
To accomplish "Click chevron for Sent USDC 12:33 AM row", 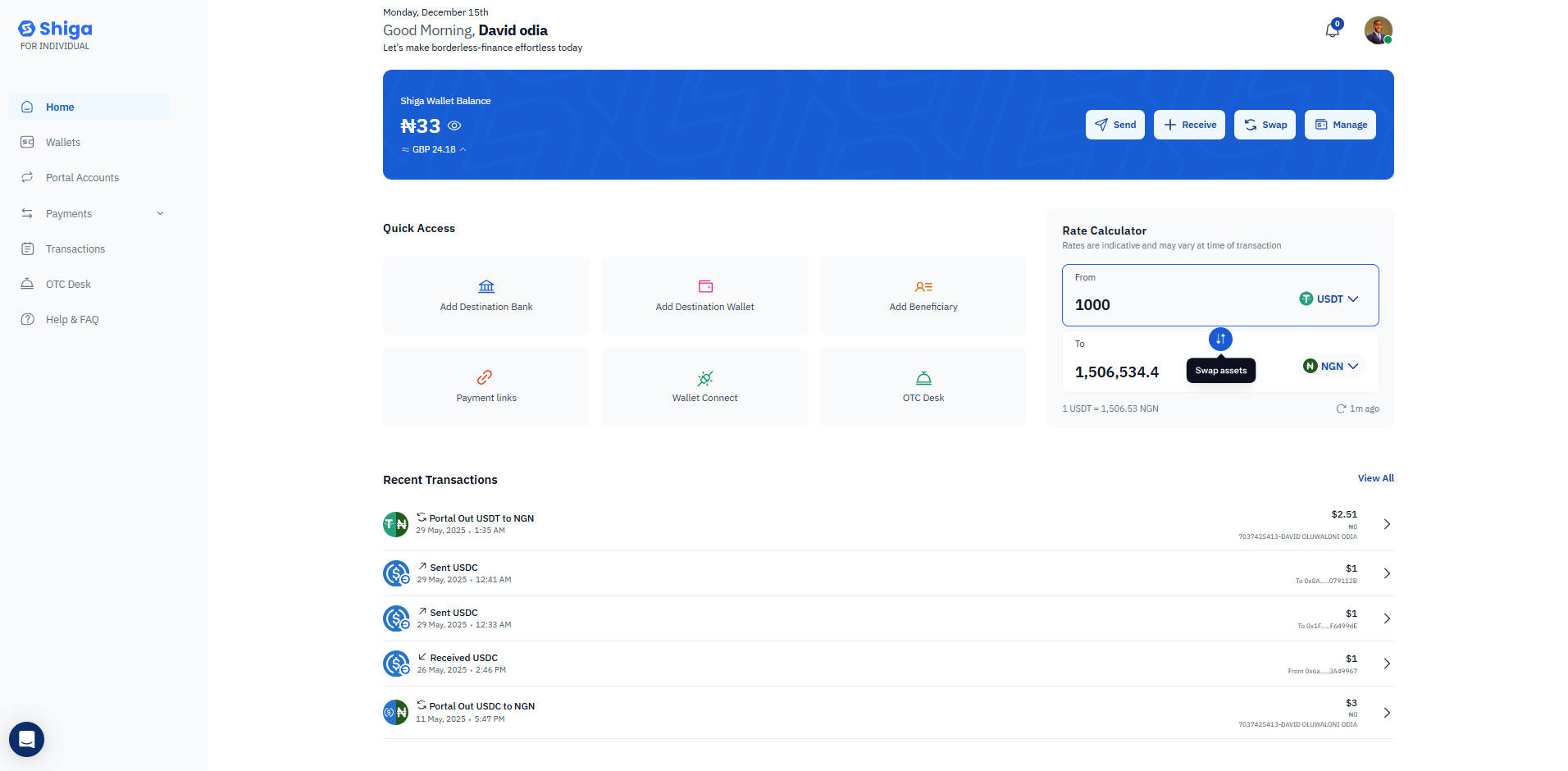I will [1387, 618].
